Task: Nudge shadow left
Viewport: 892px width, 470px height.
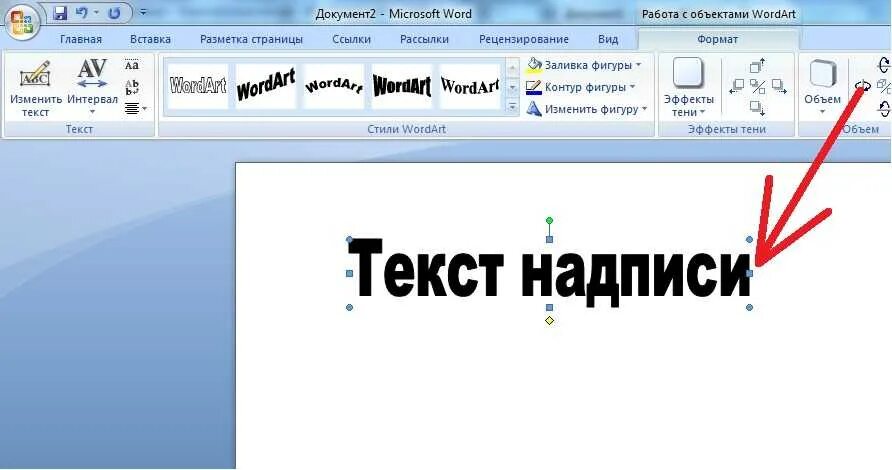Action: (x=737, y=86)
